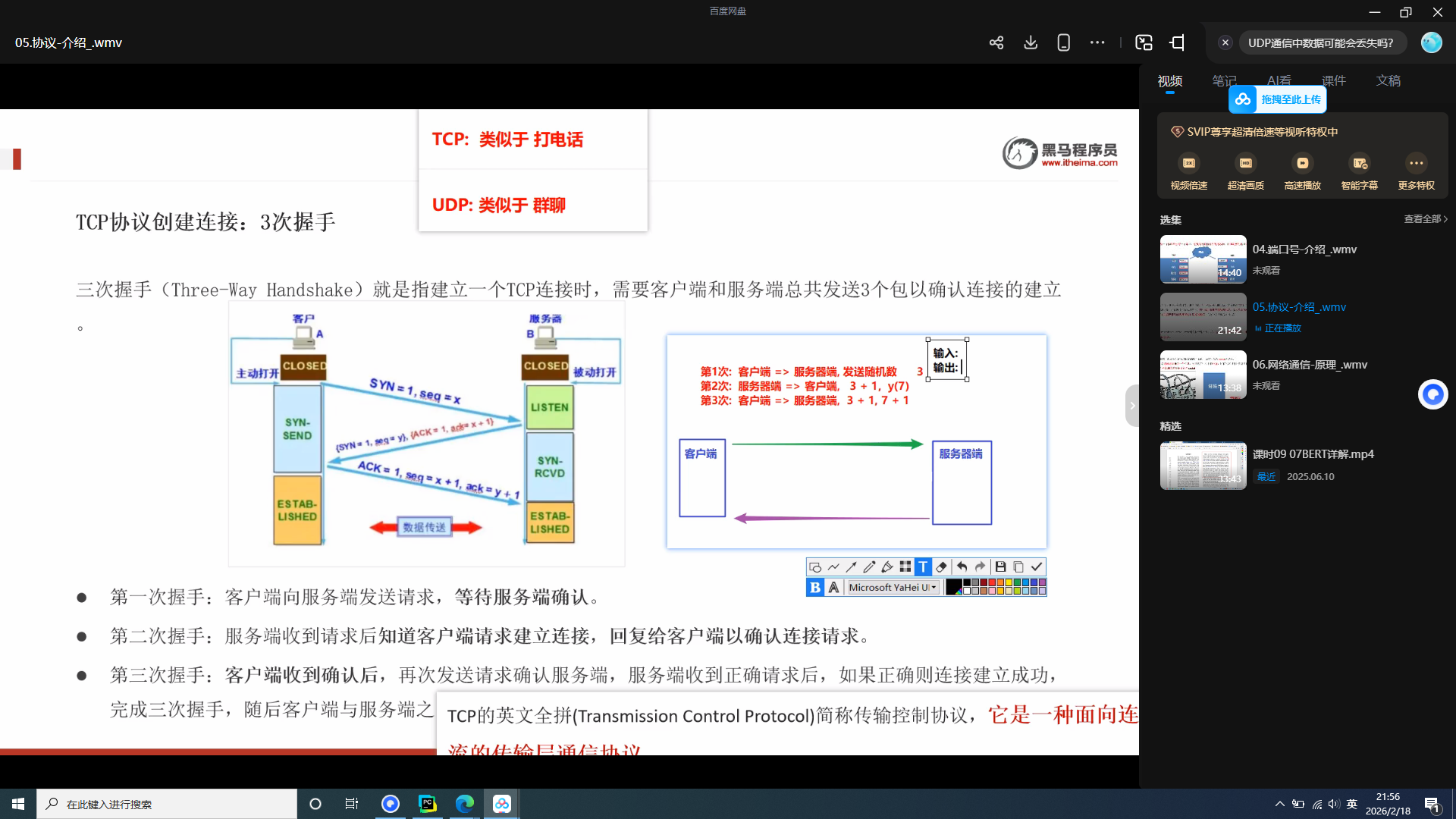Viewport: 1456px width, 819px height.
Task: Toggle bold text formatting B button
Action: click(x=815, y=587)
